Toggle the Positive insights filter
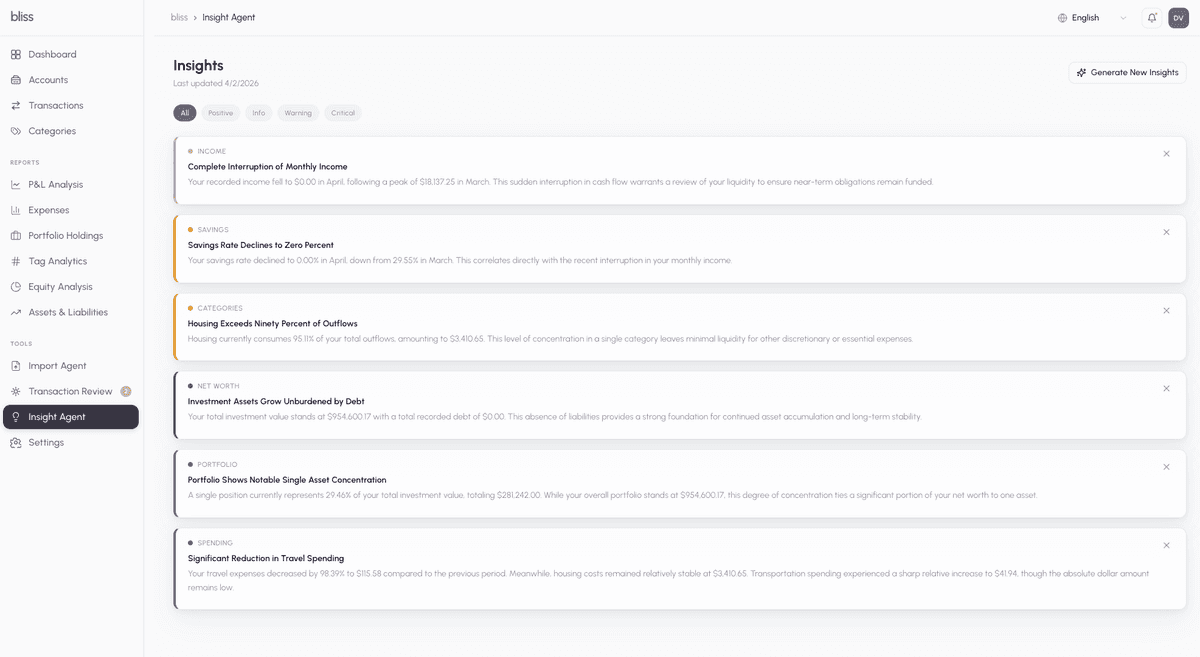Screen dimensions: 1200x657 pyautogui.click(x=220, y=112)
